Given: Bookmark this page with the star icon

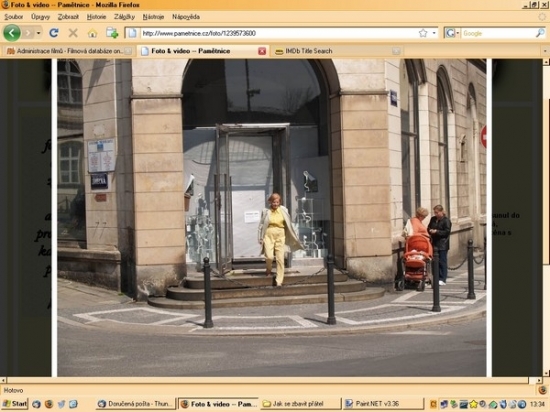Looking at the screenshot, I should click(x=423, y=33).
